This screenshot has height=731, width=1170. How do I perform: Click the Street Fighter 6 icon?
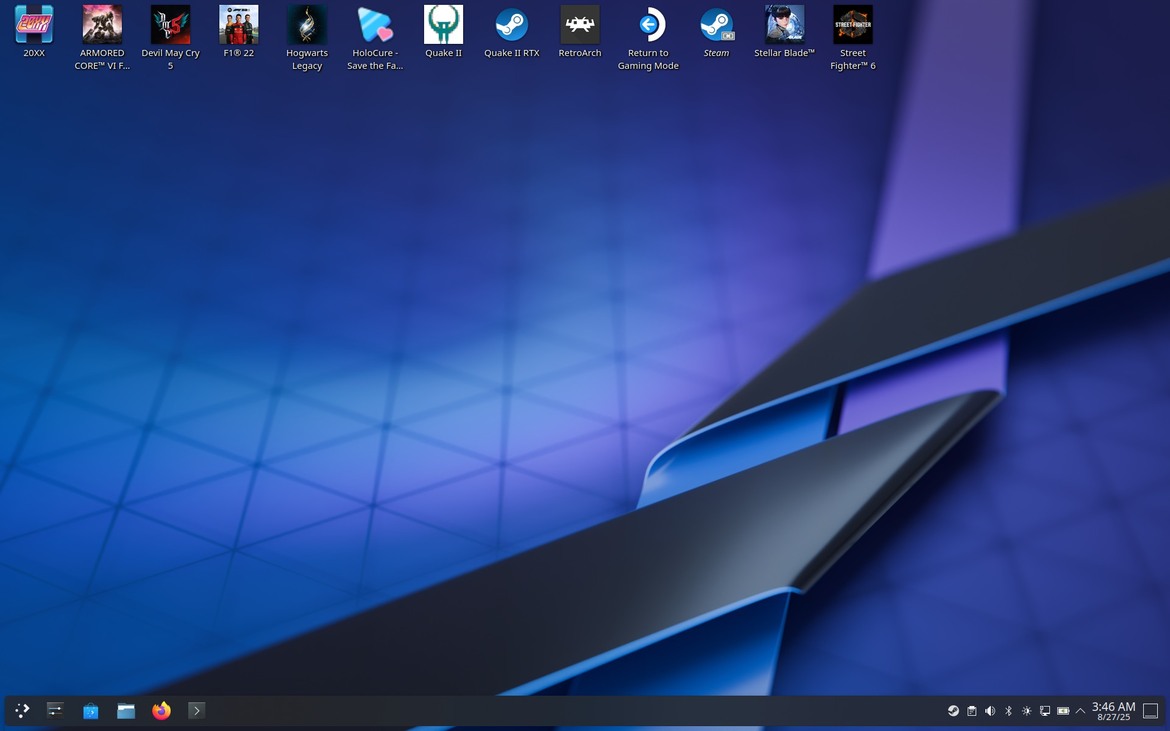[852, 26]
